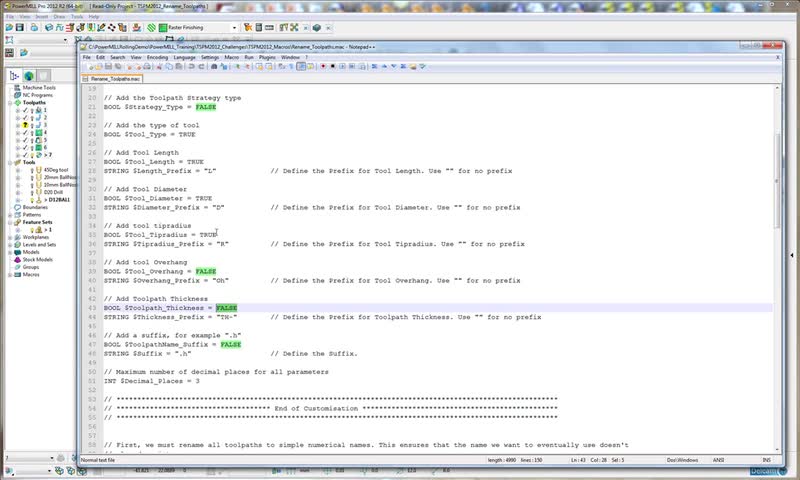The width and height of the screenshot is (800, 480).
Task: Expand the Models tree node
Action: [10, 252]
